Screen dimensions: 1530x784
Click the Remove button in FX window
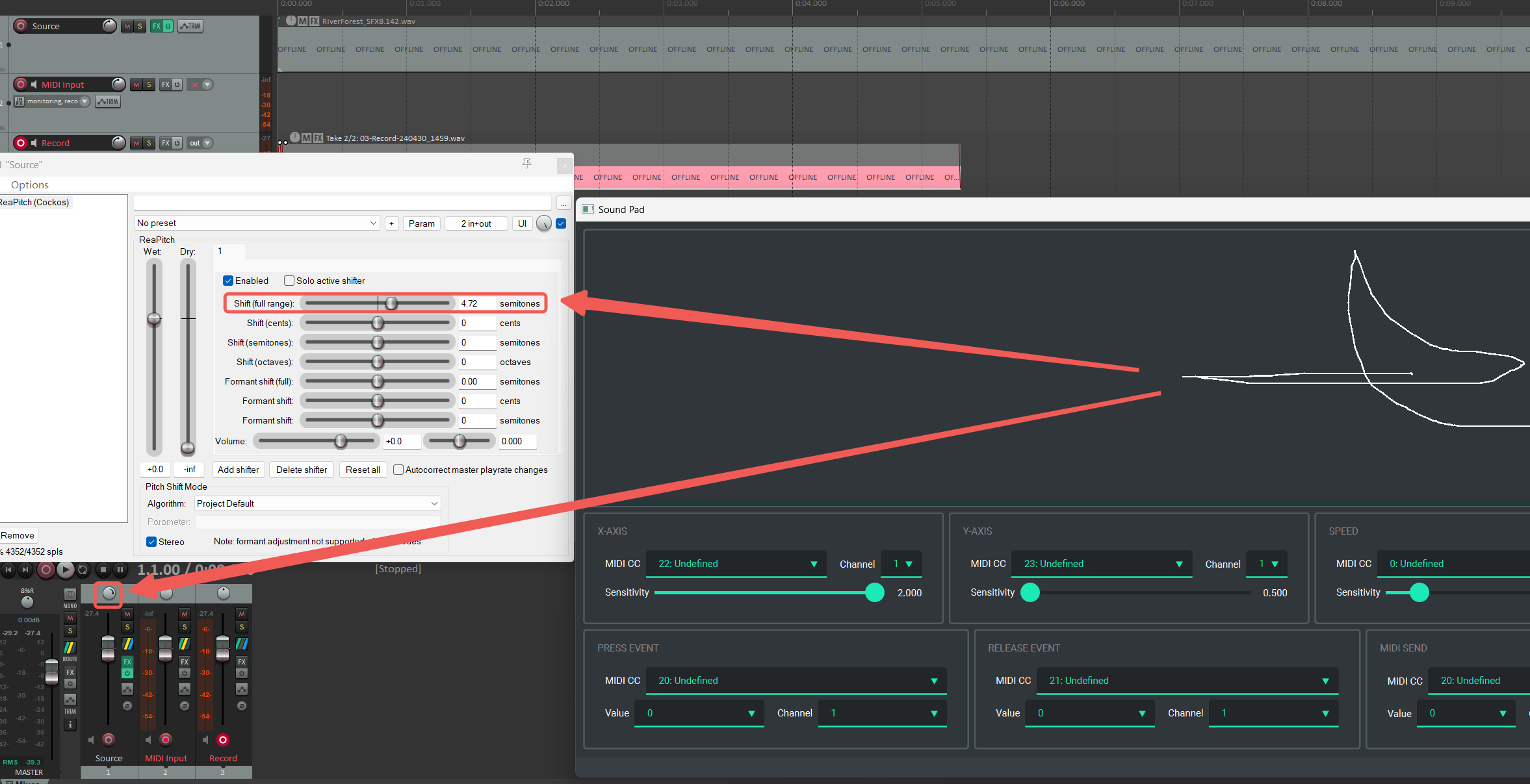pyautogui.click(x=18, y=536)
